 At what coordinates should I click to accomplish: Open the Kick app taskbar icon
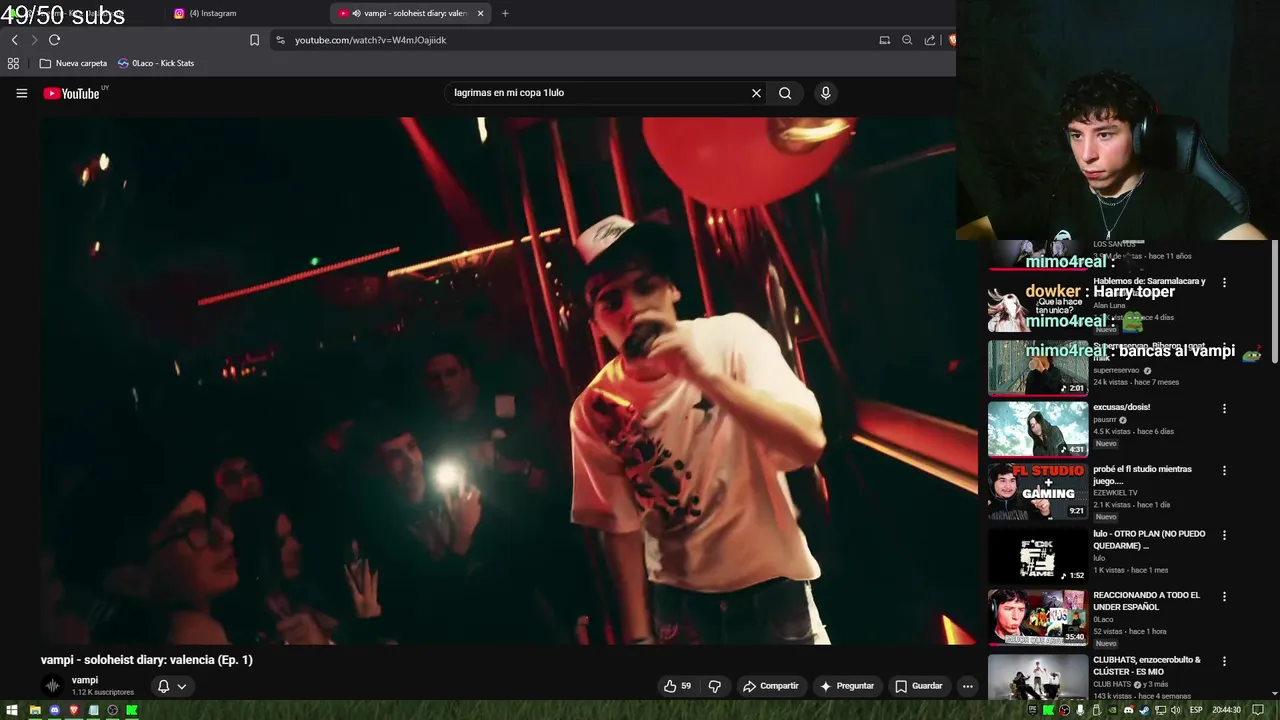(x=131, y=710)
